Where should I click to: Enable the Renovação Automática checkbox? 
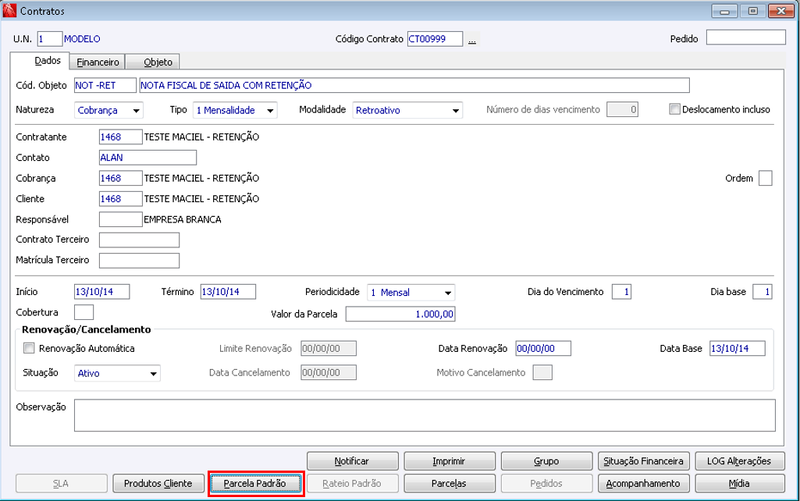(29, 348)
